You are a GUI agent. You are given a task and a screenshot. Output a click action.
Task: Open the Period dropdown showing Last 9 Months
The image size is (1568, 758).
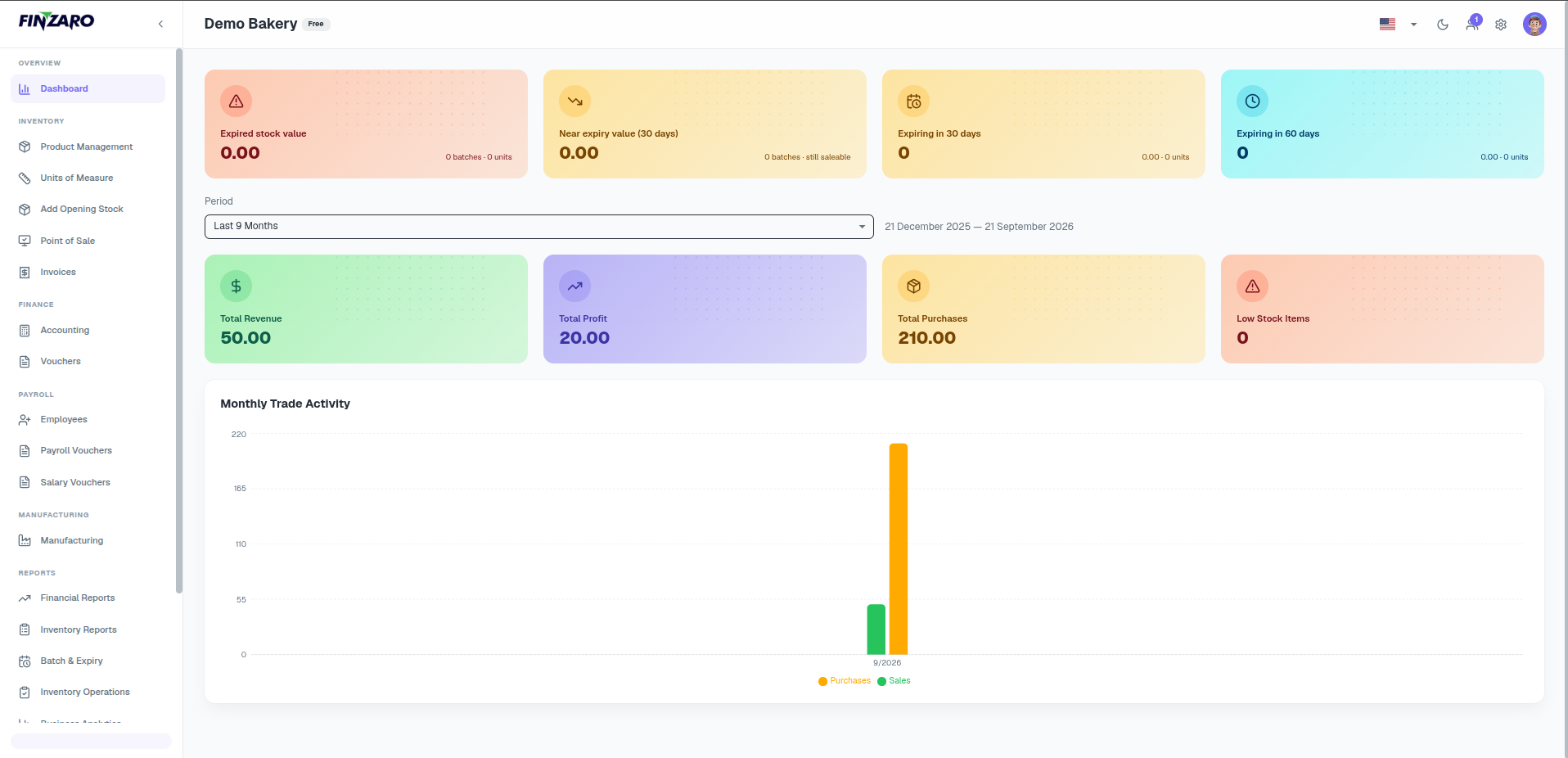pyautogui.click(x=538, y=227)
